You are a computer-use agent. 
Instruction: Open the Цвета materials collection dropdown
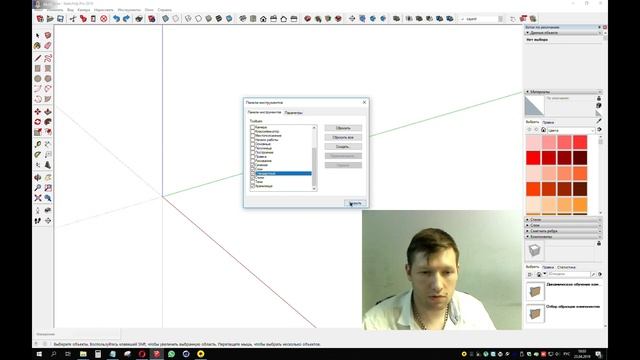pyautogui.click(x=571, y=130)
